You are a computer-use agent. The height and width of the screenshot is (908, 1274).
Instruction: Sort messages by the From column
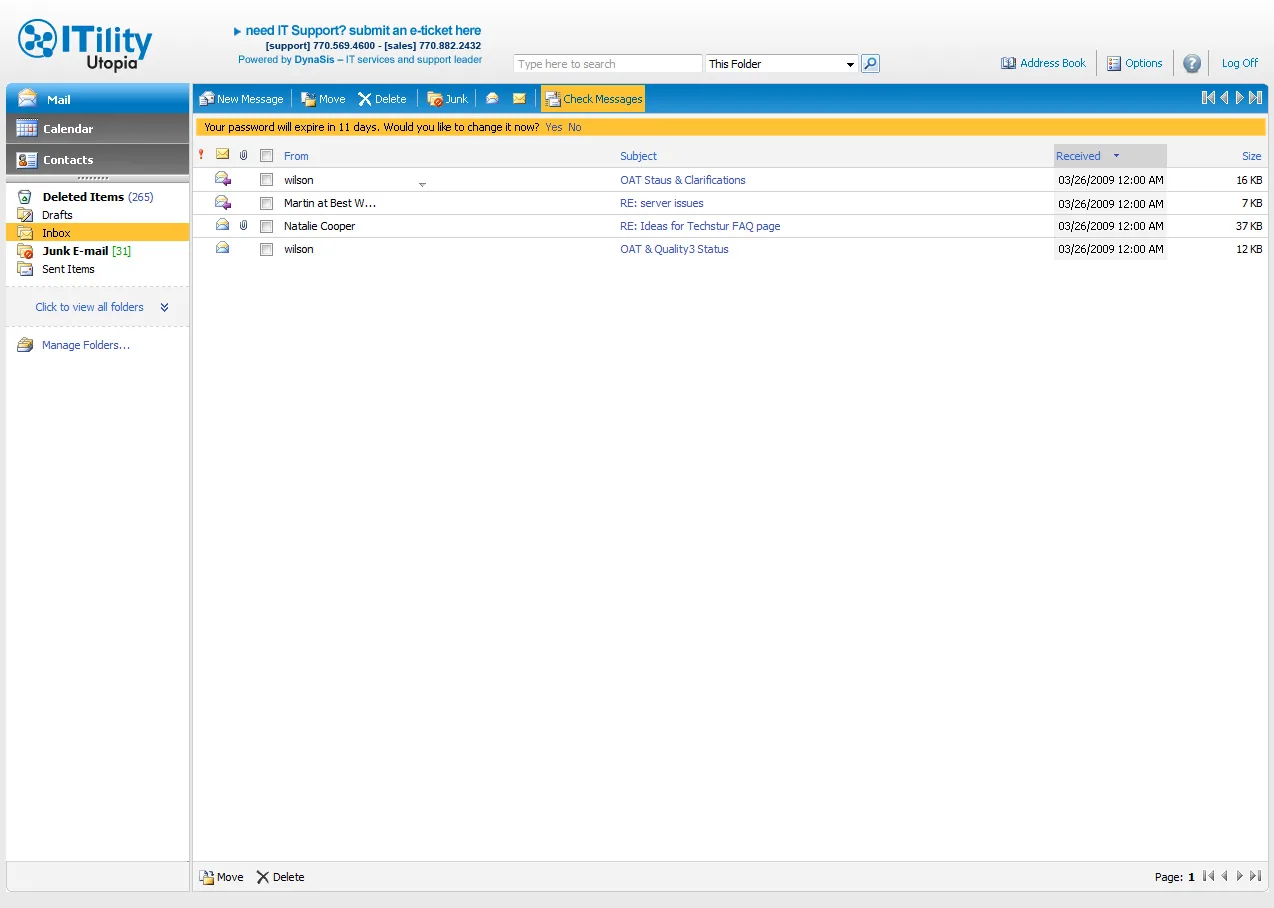point(296,156)
